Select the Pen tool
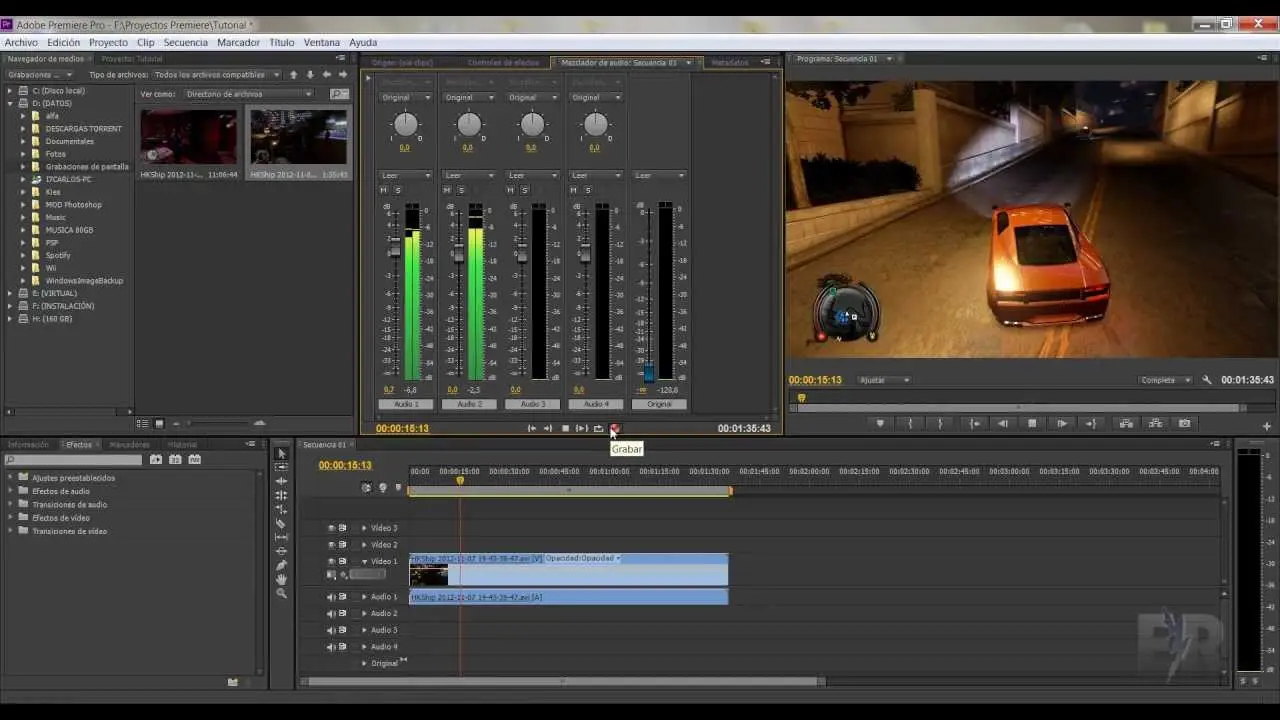This screenshot has width=1280, height=720. click(x=281, y=565)
